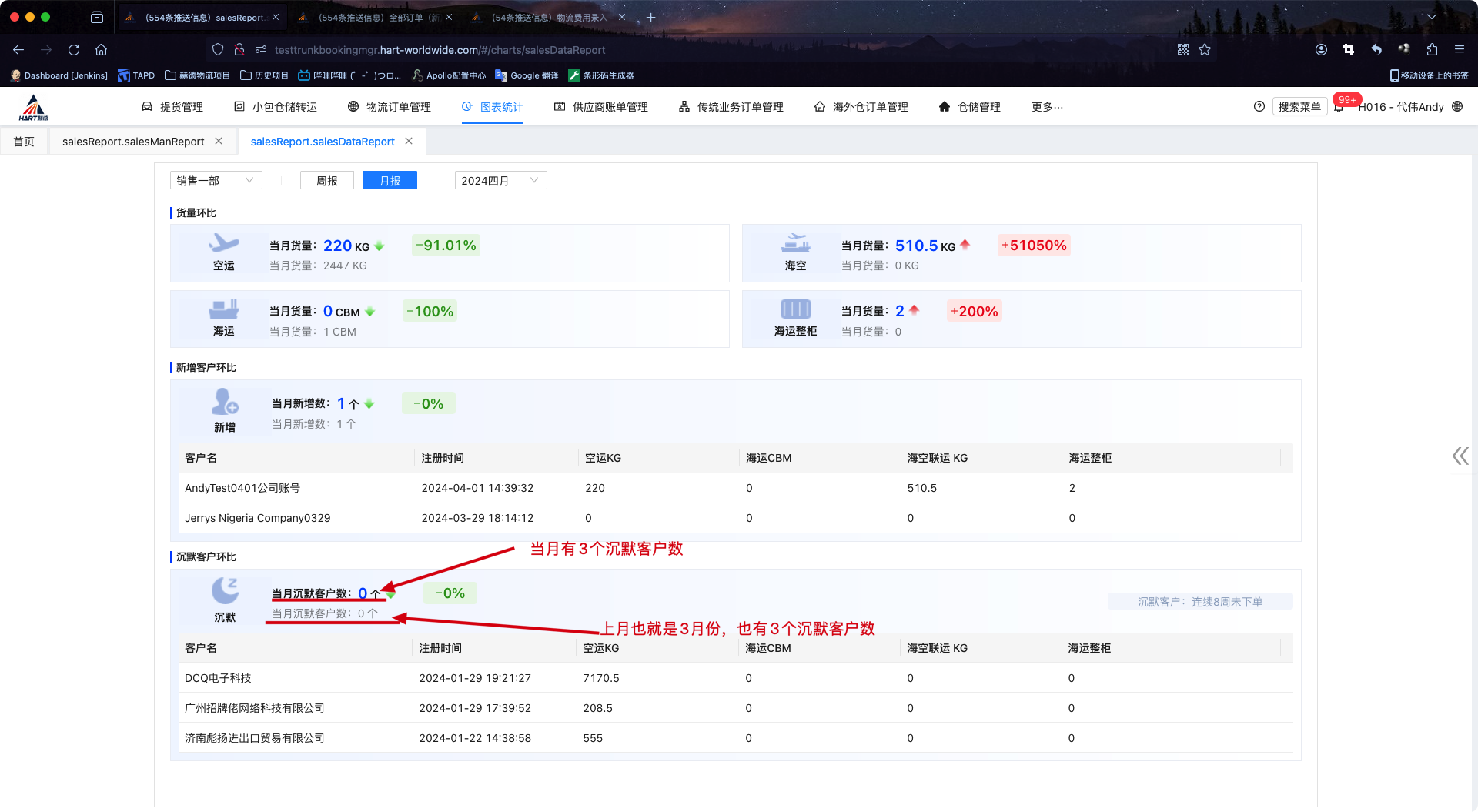Open the 2024四月 month selector
This screenshot has height=812, width=1478.
click(x=500, y=181)
